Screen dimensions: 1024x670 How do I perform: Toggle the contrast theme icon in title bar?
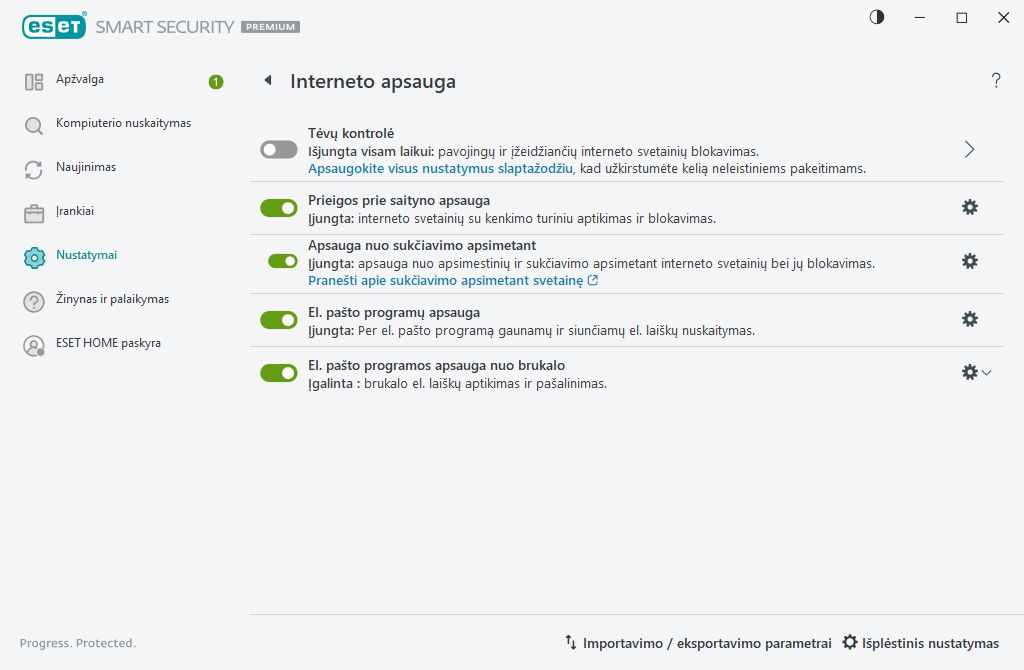pos(876,17)
